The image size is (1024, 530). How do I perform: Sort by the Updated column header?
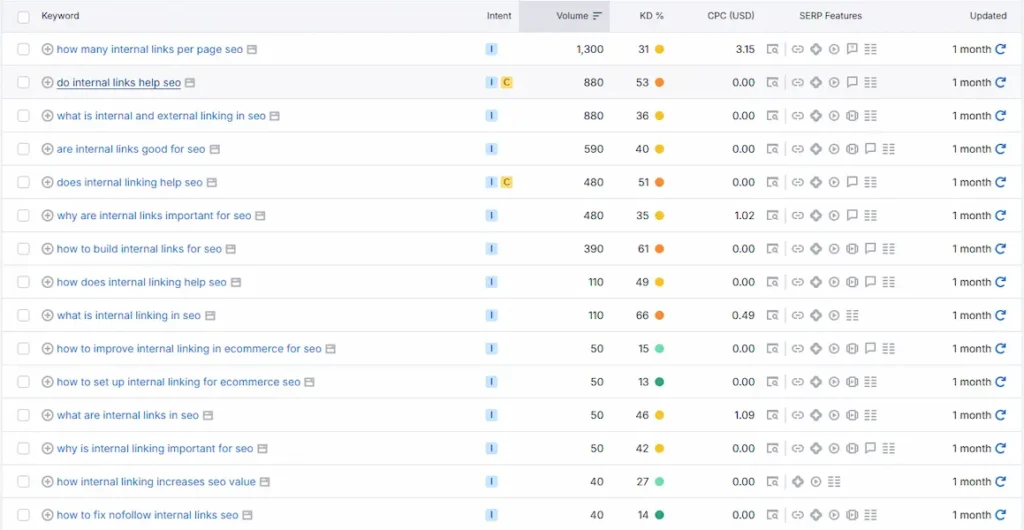pyautogui.click(x=988, y=16)
